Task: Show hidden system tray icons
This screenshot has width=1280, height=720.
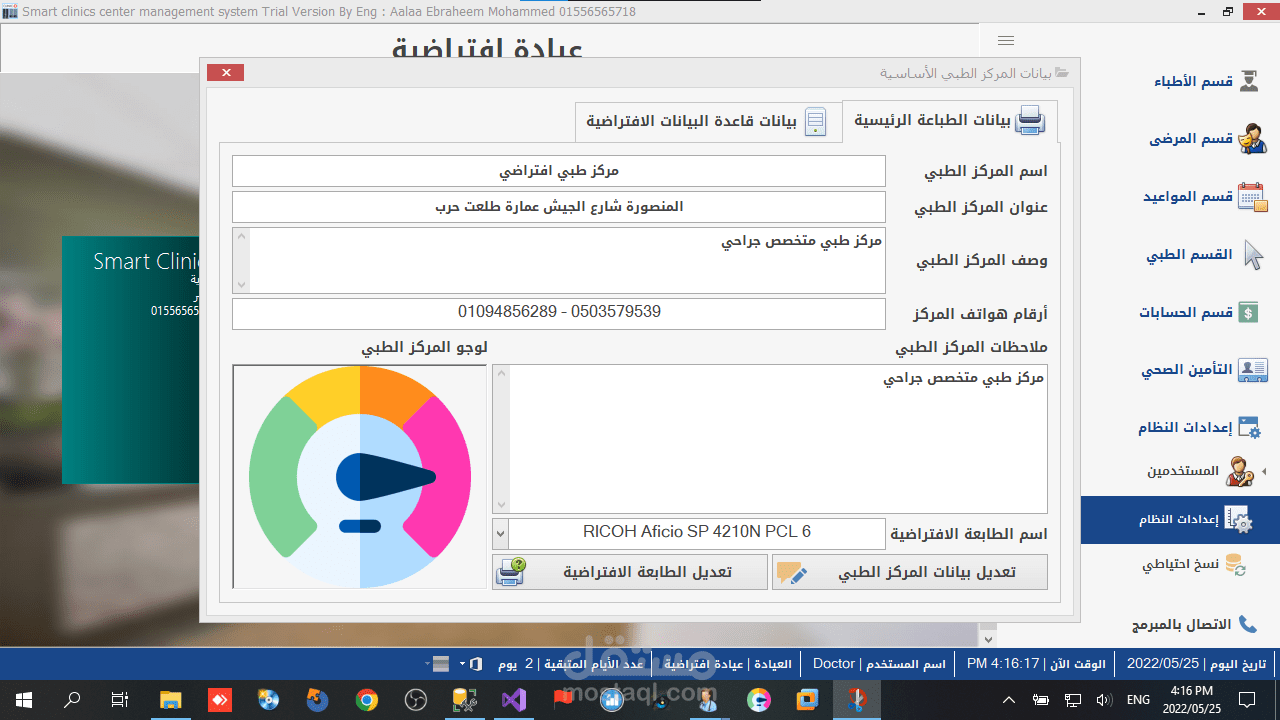Action: (1009, 700)
